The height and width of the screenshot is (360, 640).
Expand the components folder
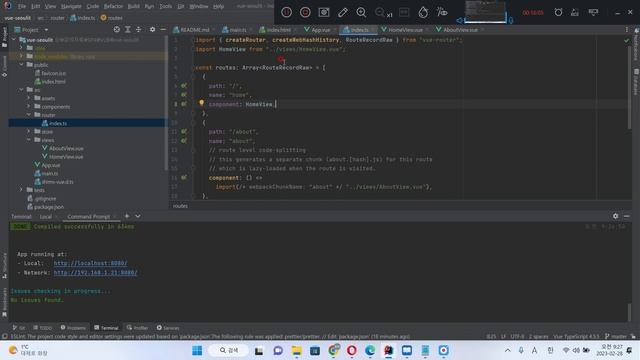29,106
